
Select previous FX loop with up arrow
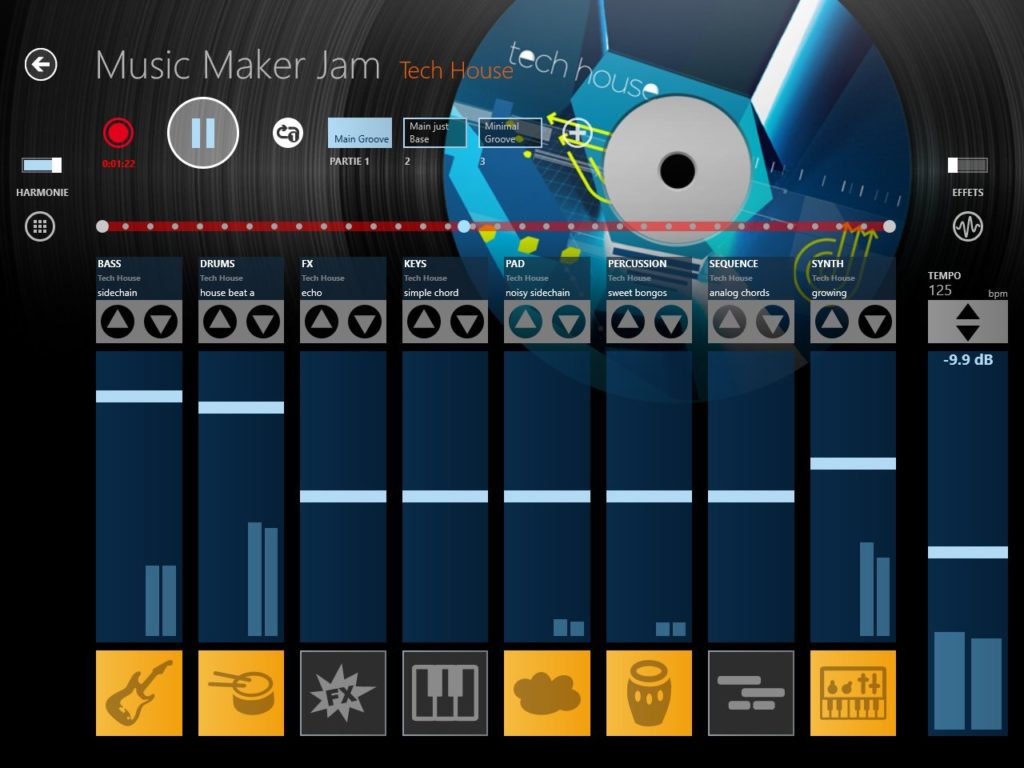322,322
